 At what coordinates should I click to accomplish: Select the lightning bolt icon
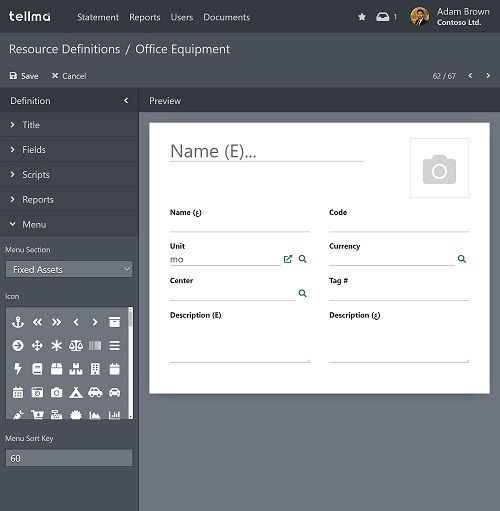click(18, 369)
